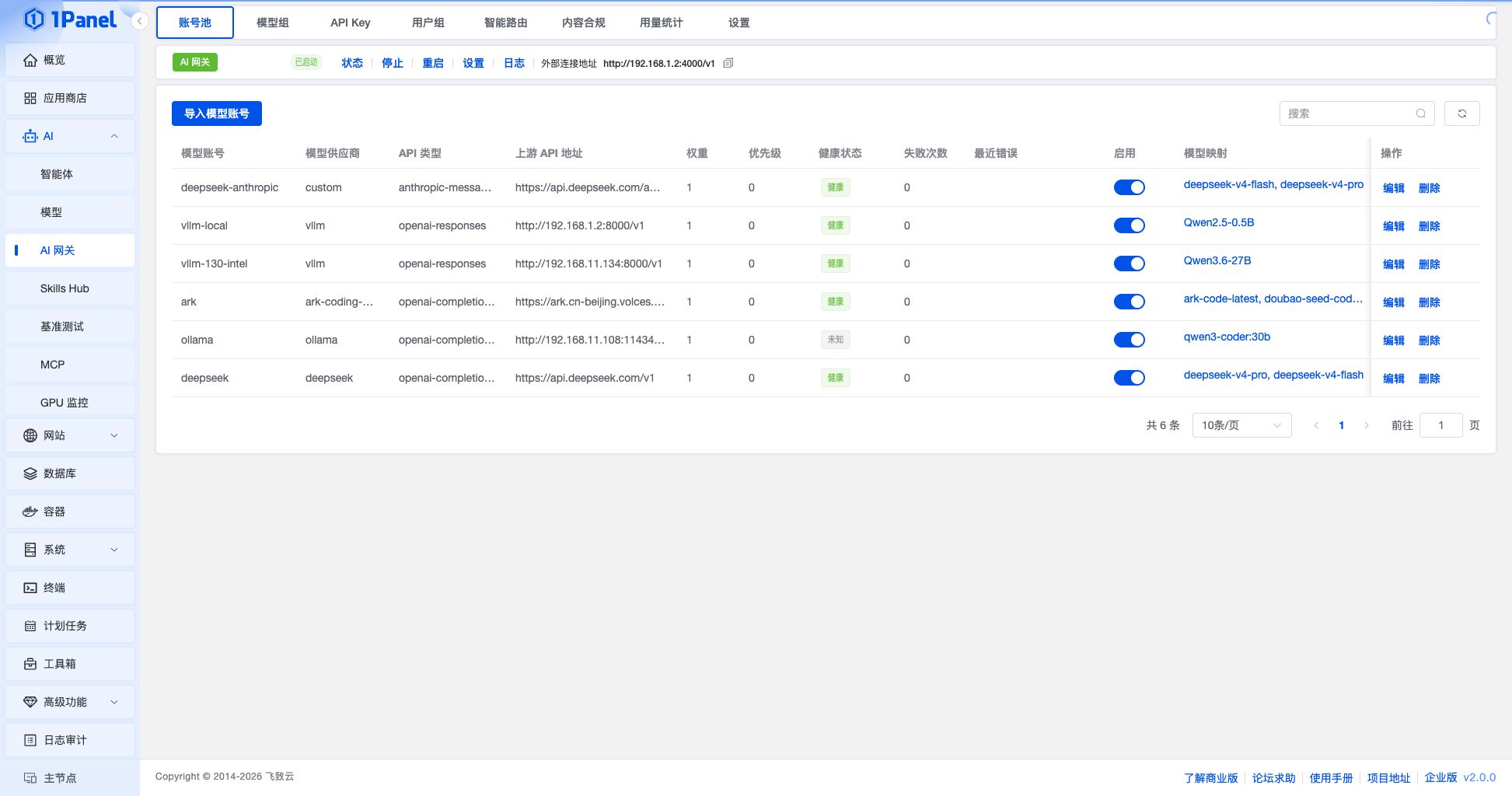The height and width of the screenshot is (796, 1512).
Task: Go to previous page arrow
Action: [x=1316, y=425]
